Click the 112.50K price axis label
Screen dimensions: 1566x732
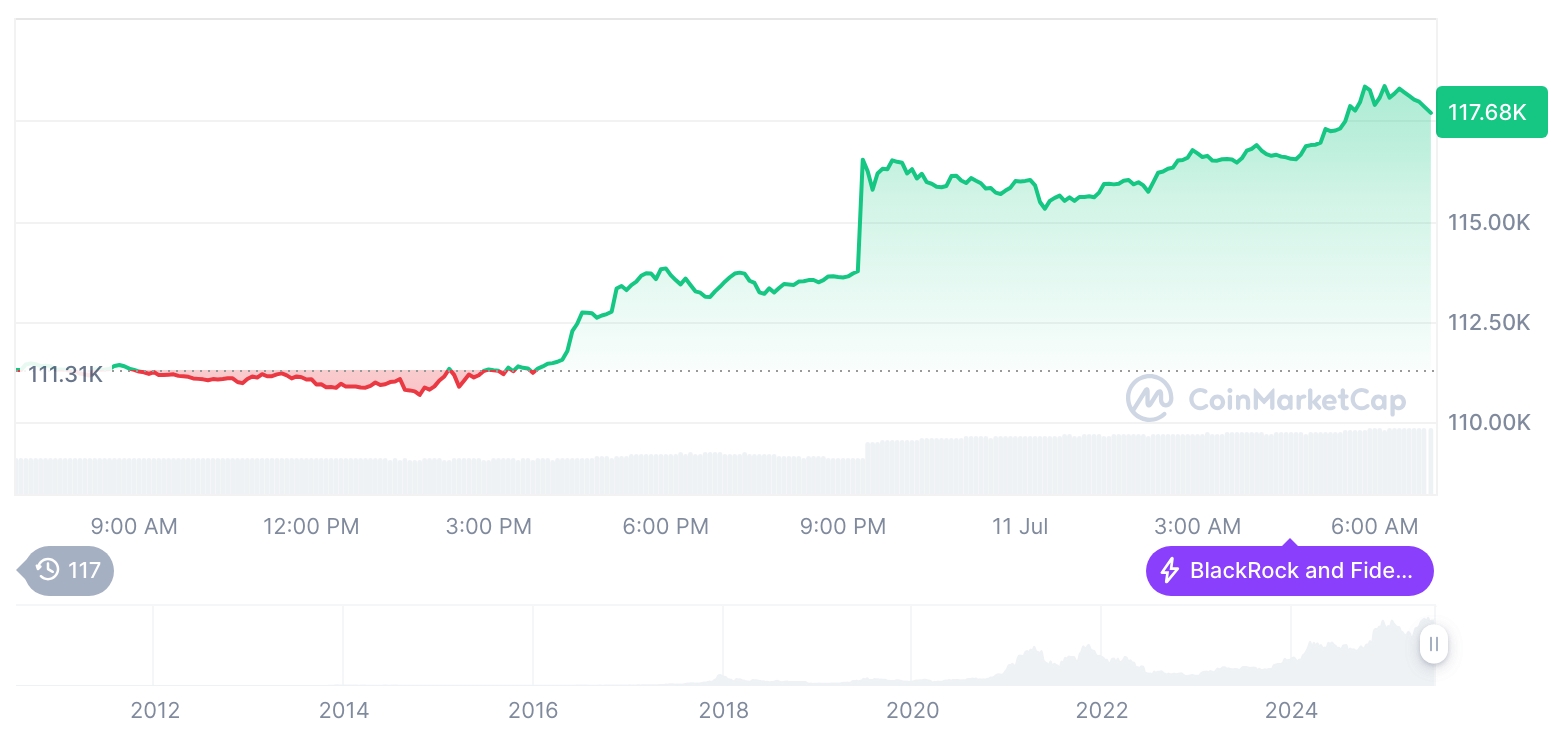tap(1489, 322)
